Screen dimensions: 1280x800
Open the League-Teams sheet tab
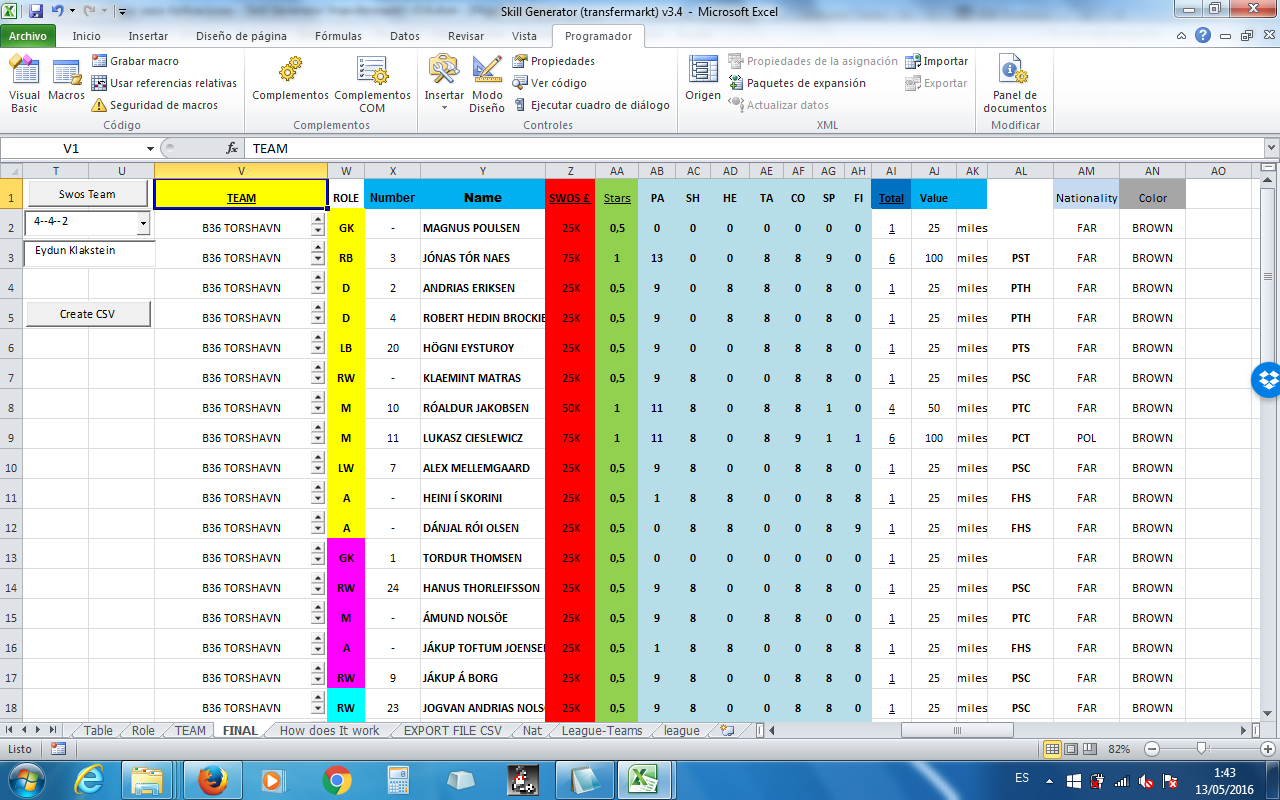[x=601, y=730]
